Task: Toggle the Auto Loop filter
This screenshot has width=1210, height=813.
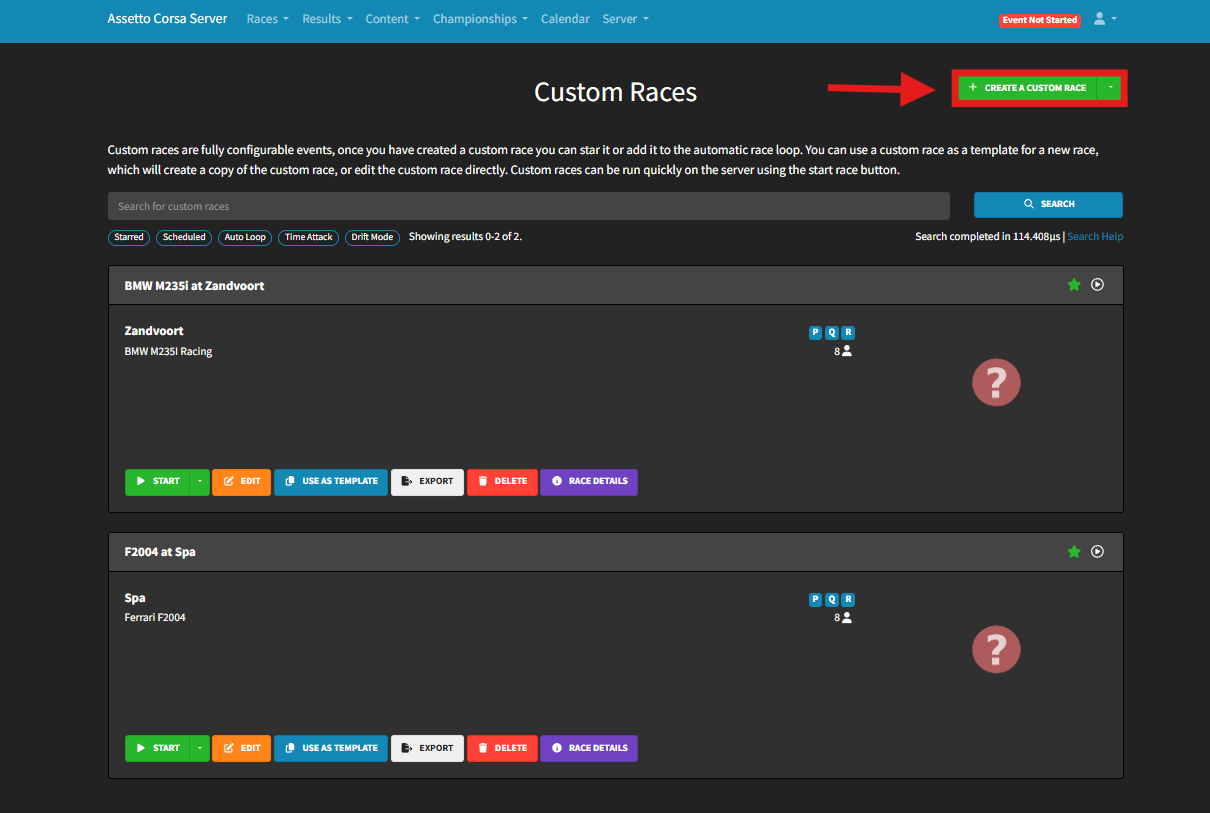Action: coord(245,237)
